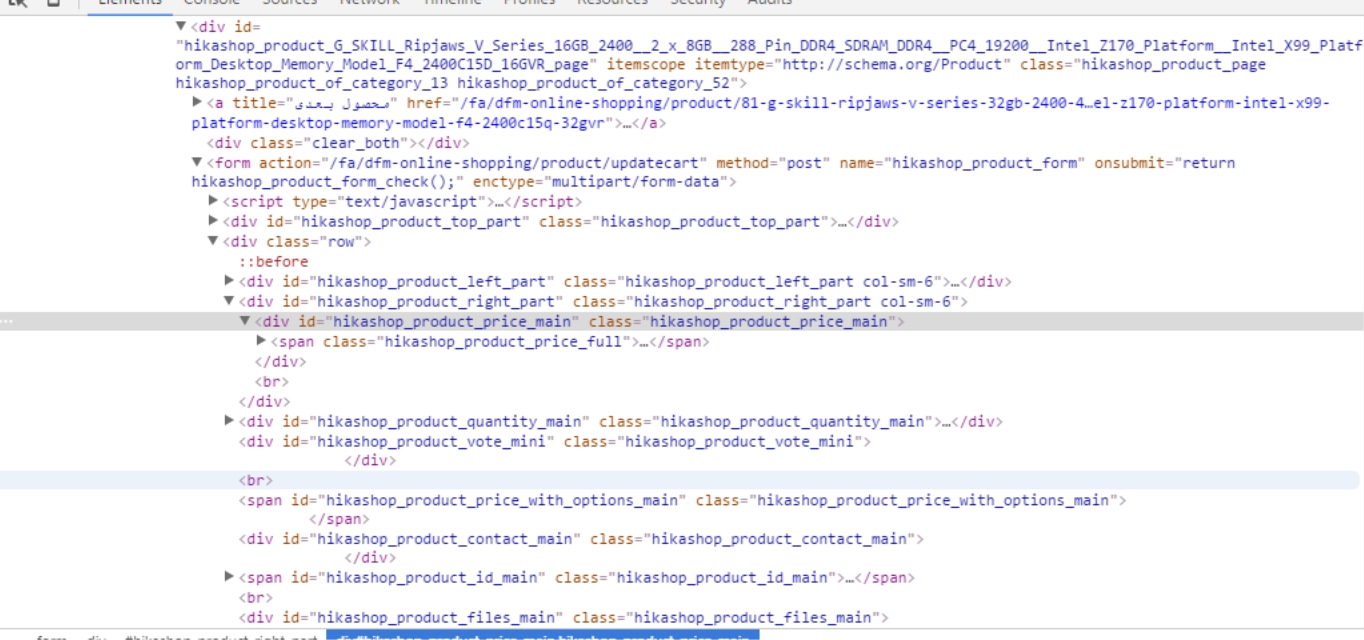Image resolution: width=1364 pixels, height=640 pixels.
Task: Collapse the selected hikashop_product_price_main div
Action: click(245, 321)
